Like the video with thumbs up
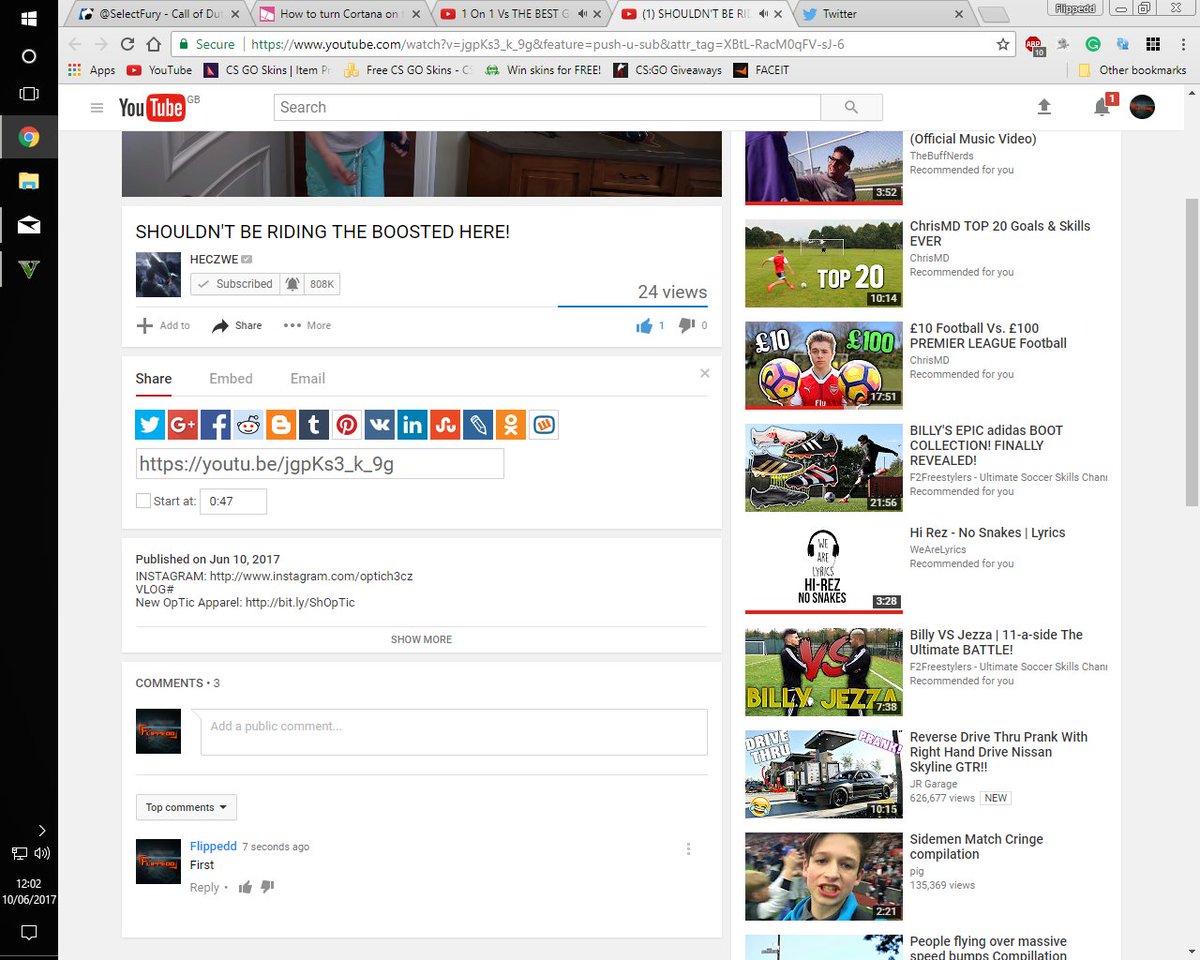1200x960 pixels. (644, 325)
